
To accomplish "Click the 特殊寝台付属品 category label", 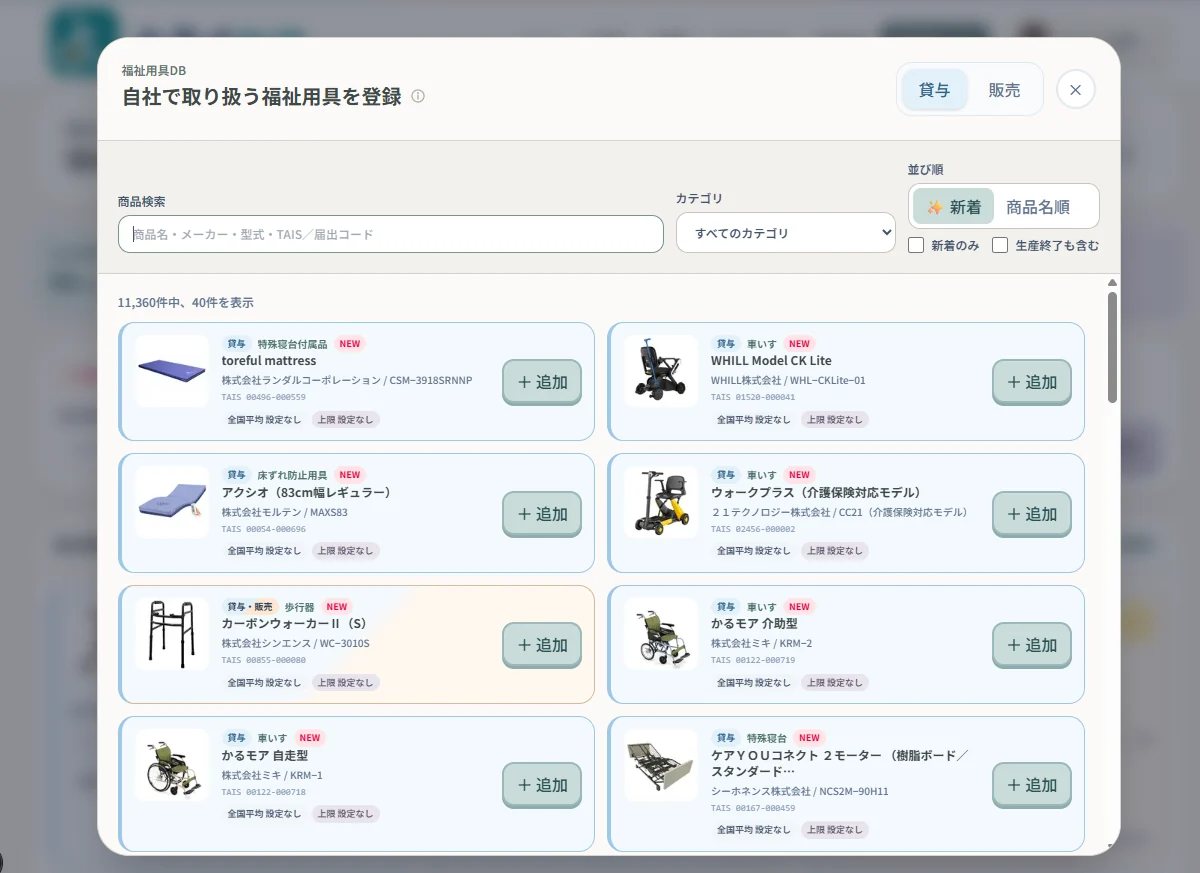I will pyautogui.click(x=292, y=344).
